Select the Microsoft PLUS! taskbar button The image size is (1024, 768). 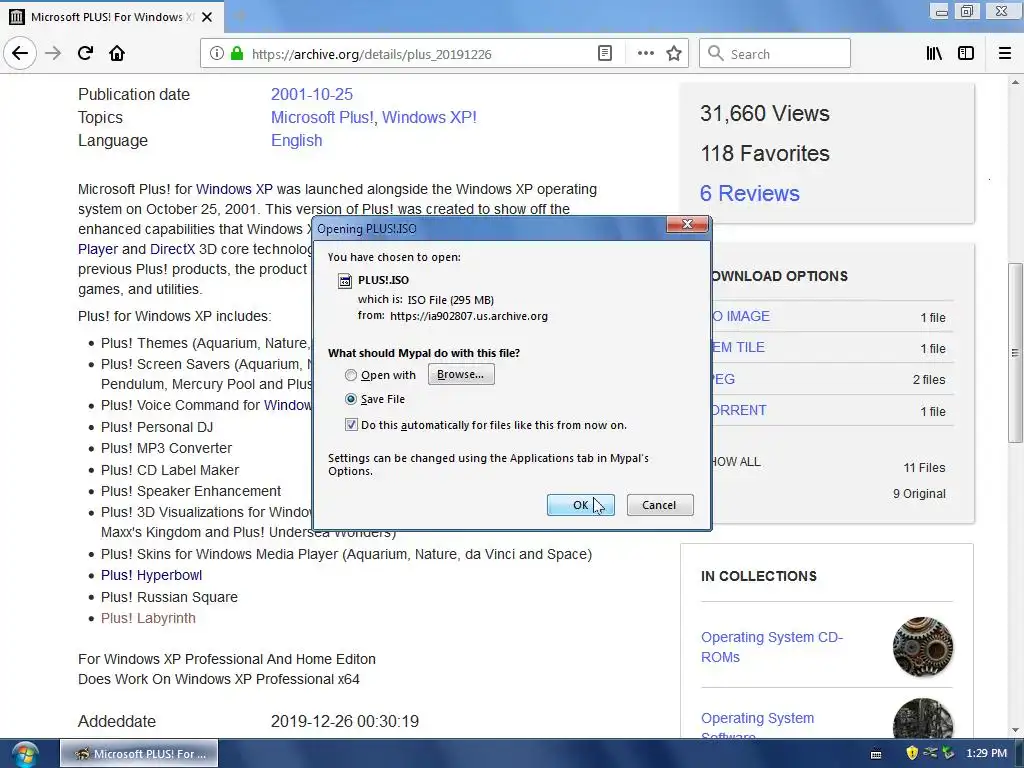tap(139, 754)
